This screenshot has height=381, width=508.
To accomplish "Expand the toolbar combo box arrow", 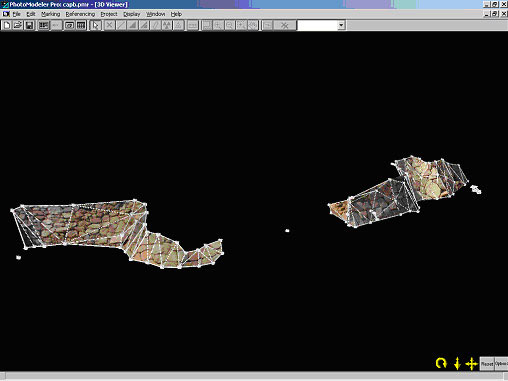I will 341,25.
